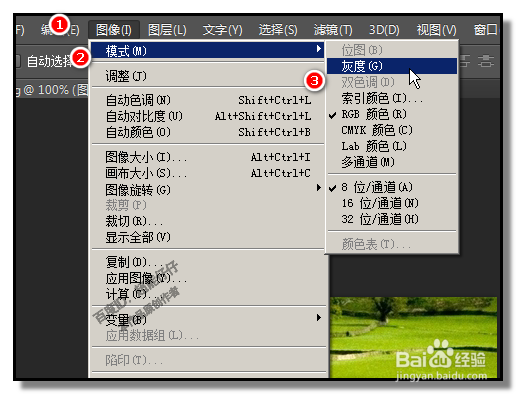Select CMYK 颜色(C) mode
Image resolution: width=516 pixels, height=394 pixels.
tap(392, 130)
